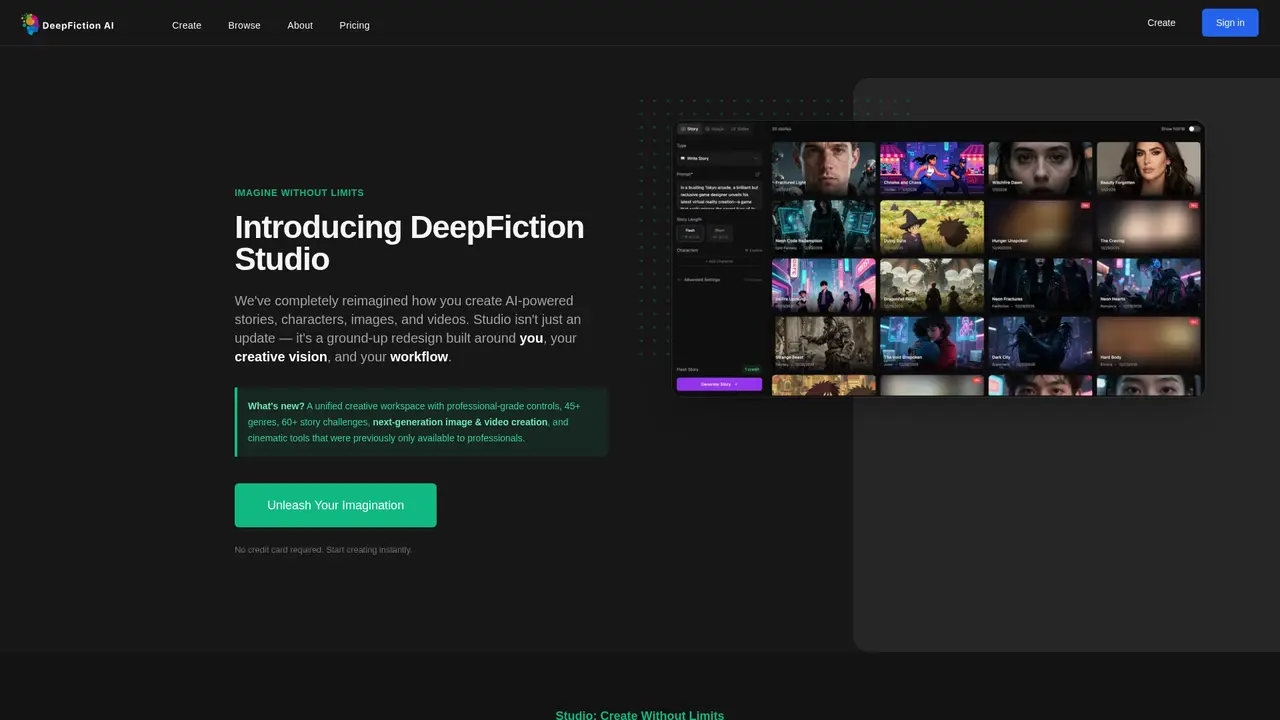Click the prompt text box in preview
This screenshot has width=1280, height=720.
tap(719, 196)
